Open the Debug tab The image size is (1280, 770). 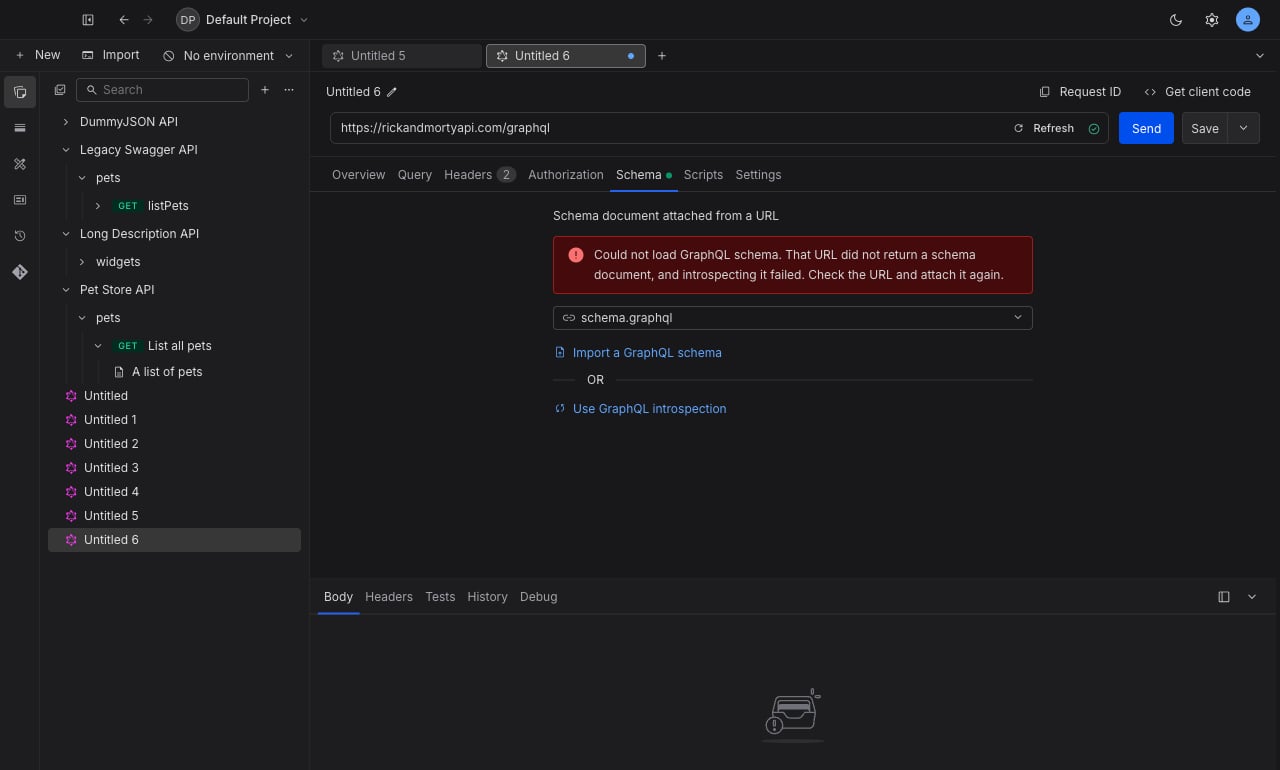(538, 597)
